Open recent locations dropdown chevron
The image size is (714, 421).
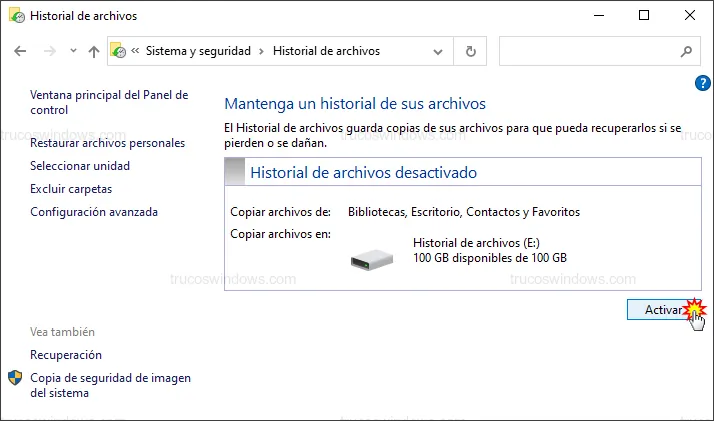tap(73, 51)
